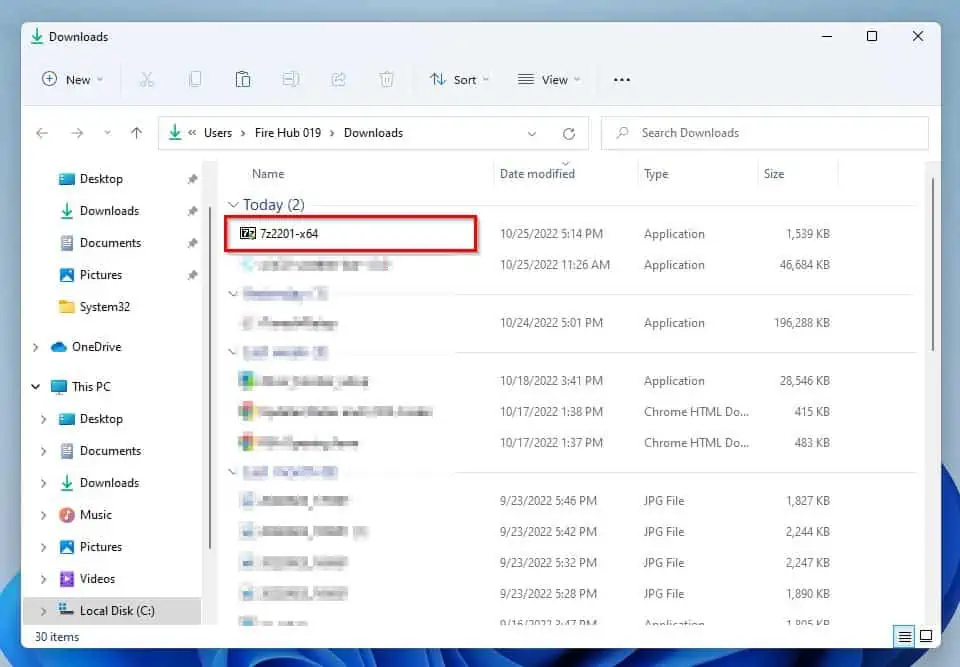This screenshot has height=667, width=960.
Task: Unpin Pictures from Quick access
Action: [192, 275]
